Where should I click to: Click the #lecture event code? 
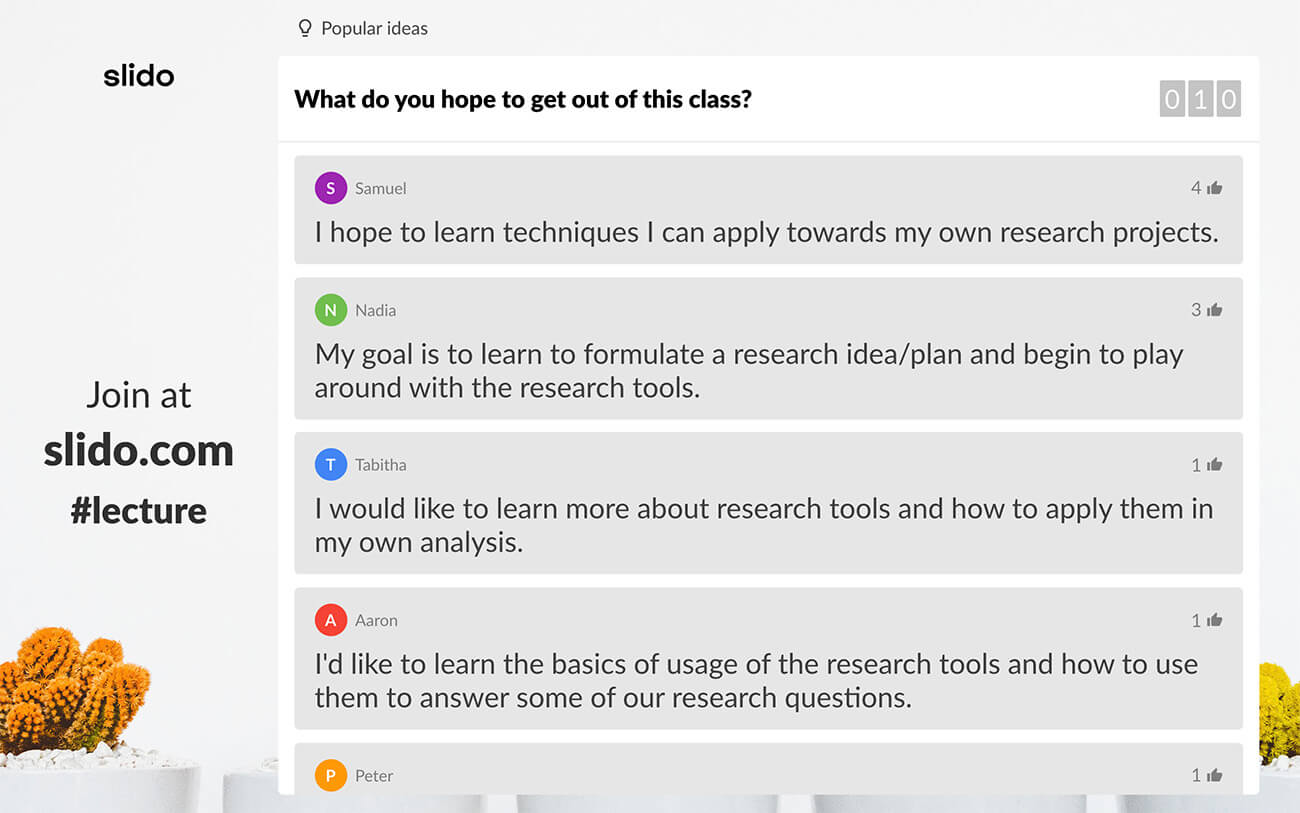tap(139, 511)
